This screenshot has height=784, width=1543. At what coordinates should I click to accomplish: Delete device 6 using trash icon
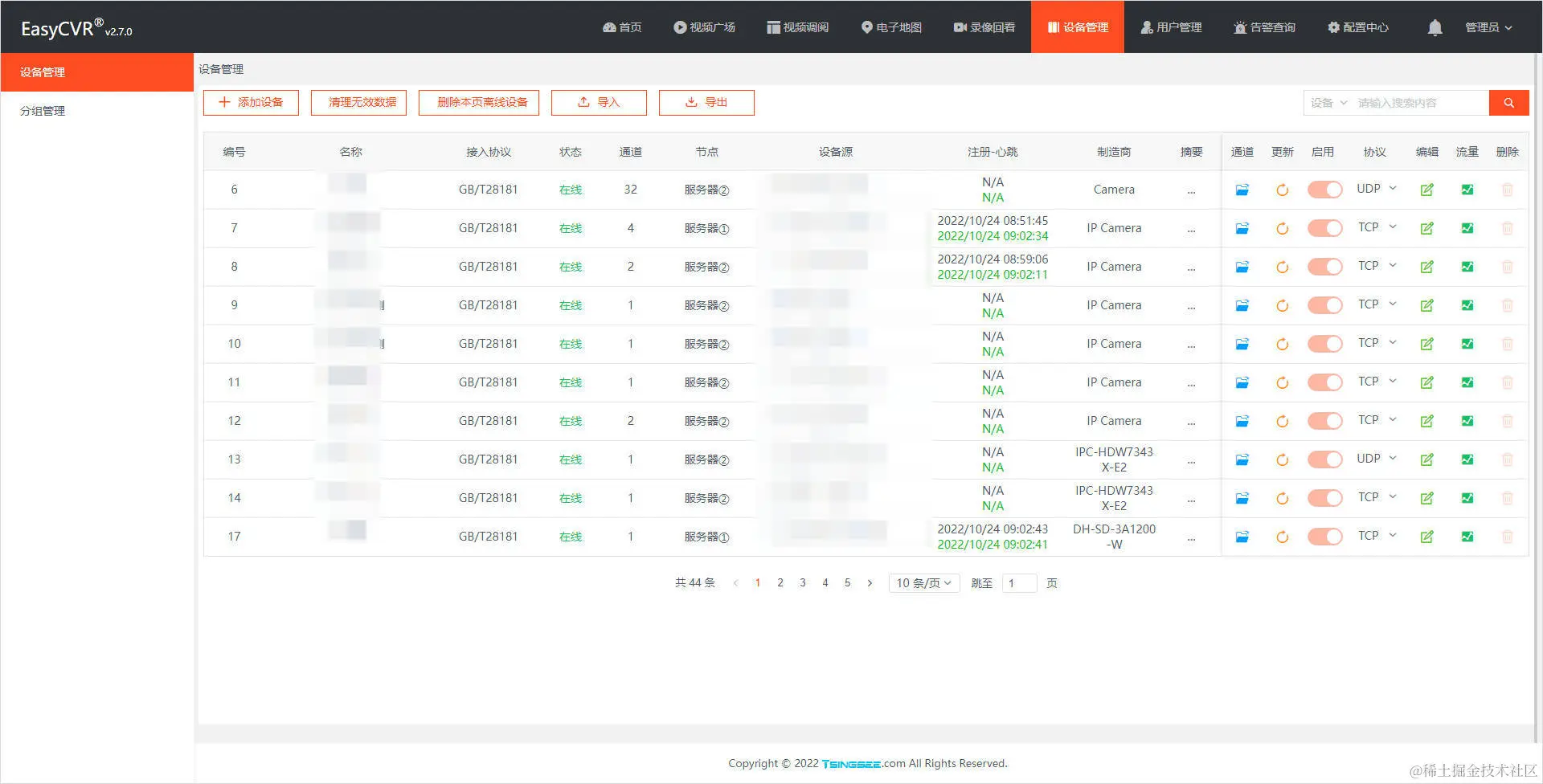point(1508,190)
